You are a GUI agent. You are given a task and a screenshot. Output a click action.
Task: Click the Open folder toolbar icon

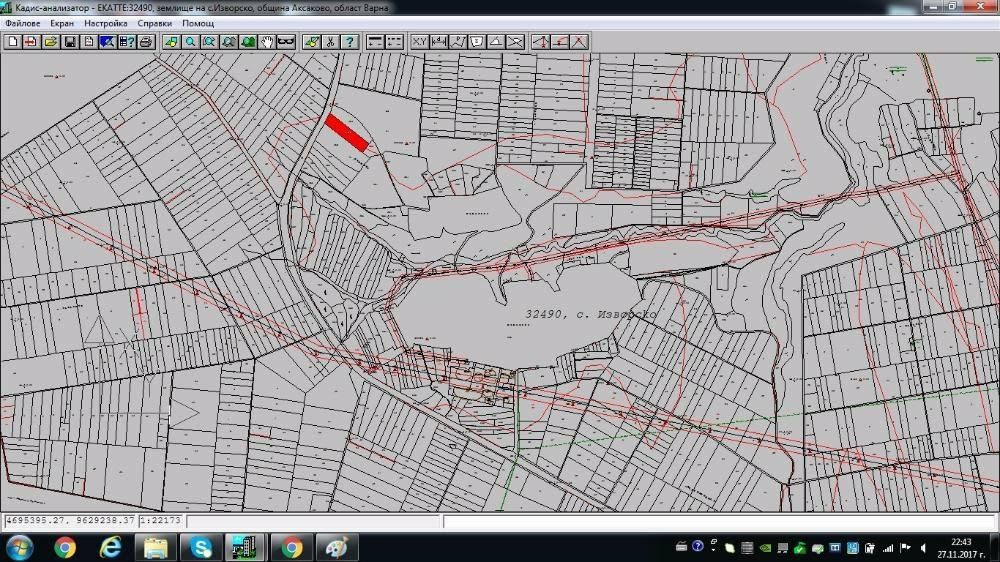pos(50,42)
